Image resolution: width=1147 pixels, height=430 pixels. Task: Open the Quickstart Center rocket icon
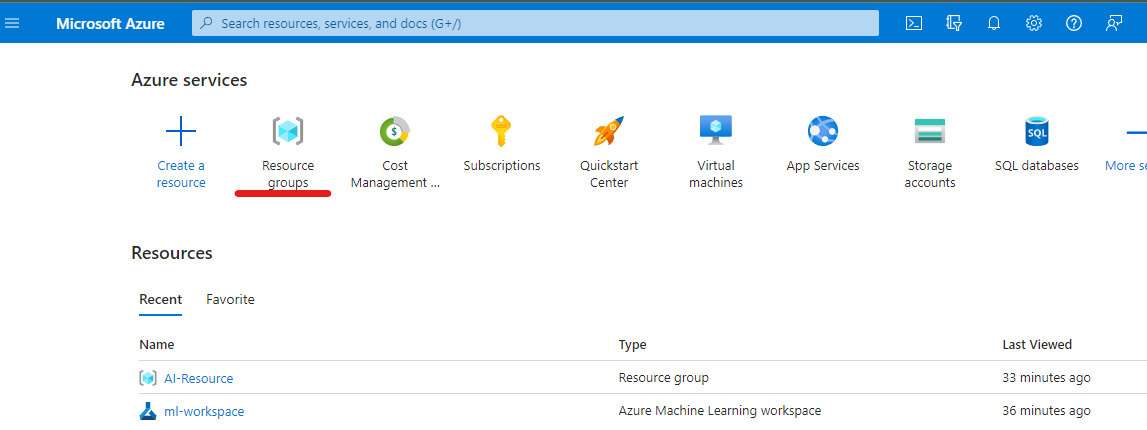click(609, 132)
